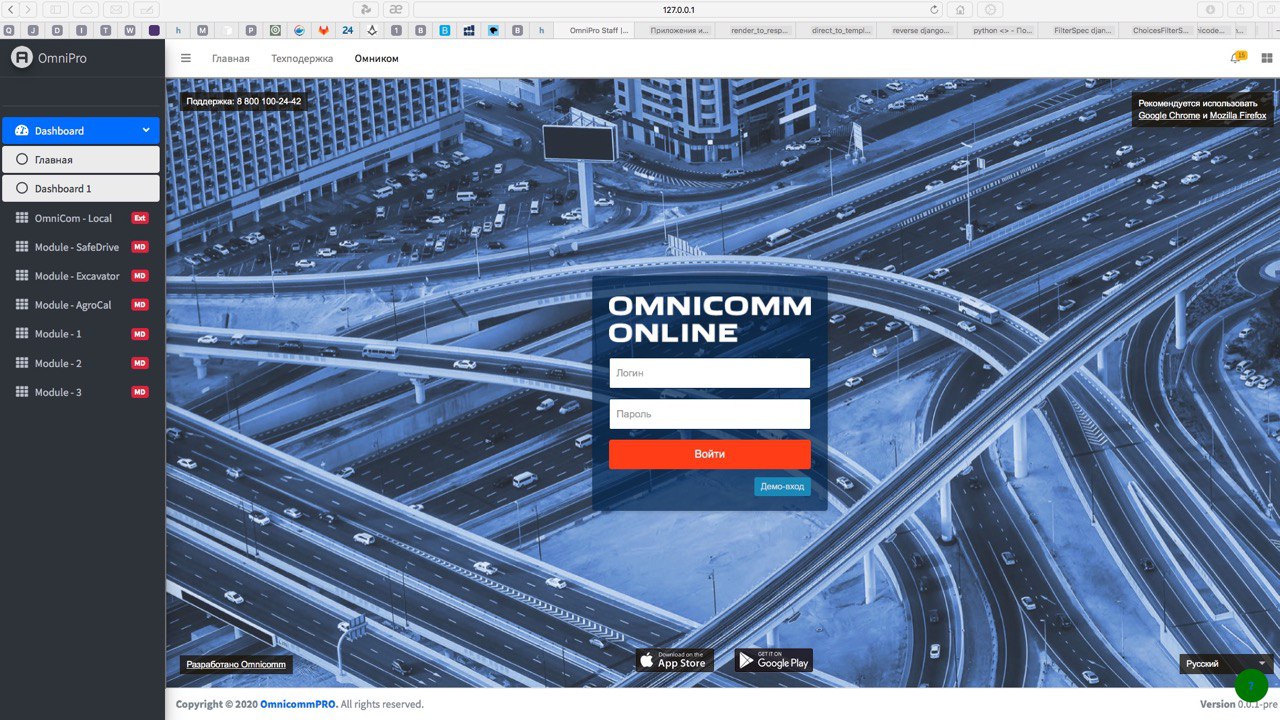This screenshot has height=720, width=1280.
Task: Click the mail envelope toolbar icon
Action: 116,9
